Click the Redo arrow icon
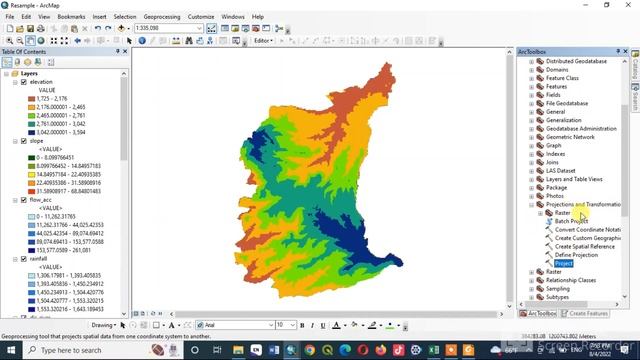640x360 pixels. click(108, 29)
